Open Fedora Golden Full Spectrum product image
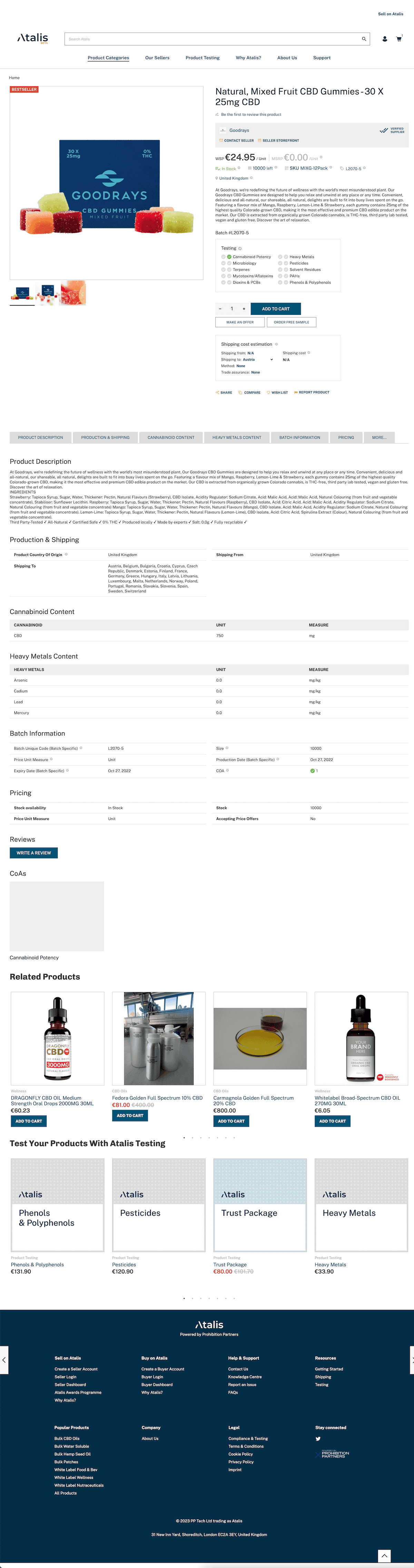 159,1038
